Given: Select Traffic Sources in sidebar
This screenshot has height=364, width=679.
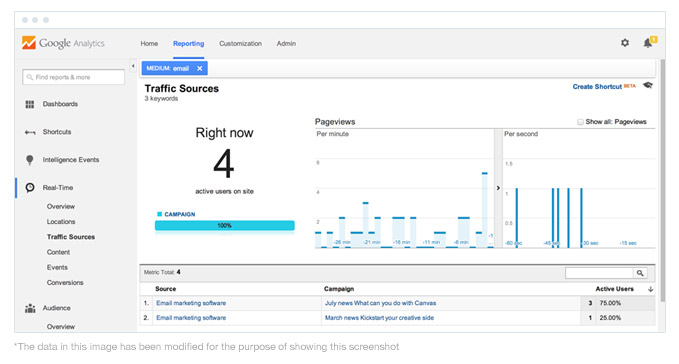Looking at the screenshot, I should (71, 237).
